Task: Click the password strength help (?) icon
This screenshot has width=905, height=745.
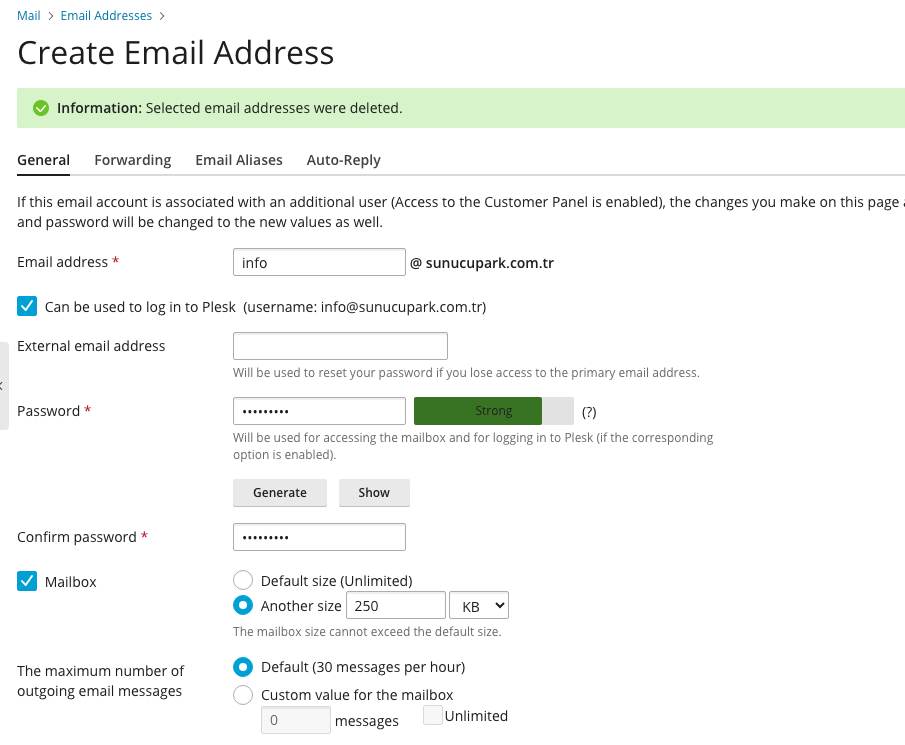Action: pos(589,411)
